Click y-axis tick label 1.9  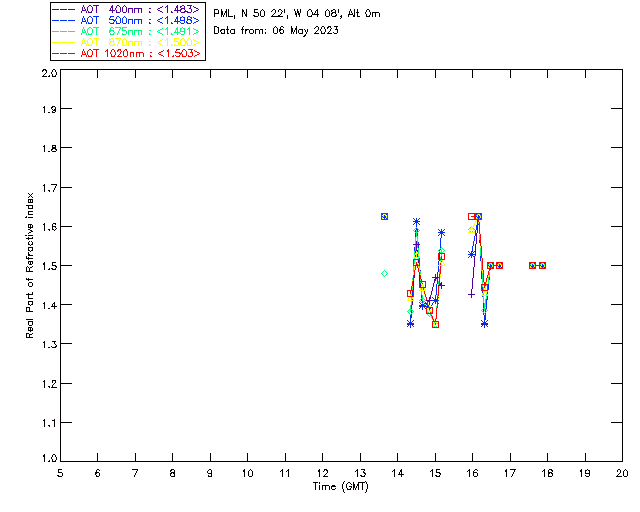click(x=49, y=109)
